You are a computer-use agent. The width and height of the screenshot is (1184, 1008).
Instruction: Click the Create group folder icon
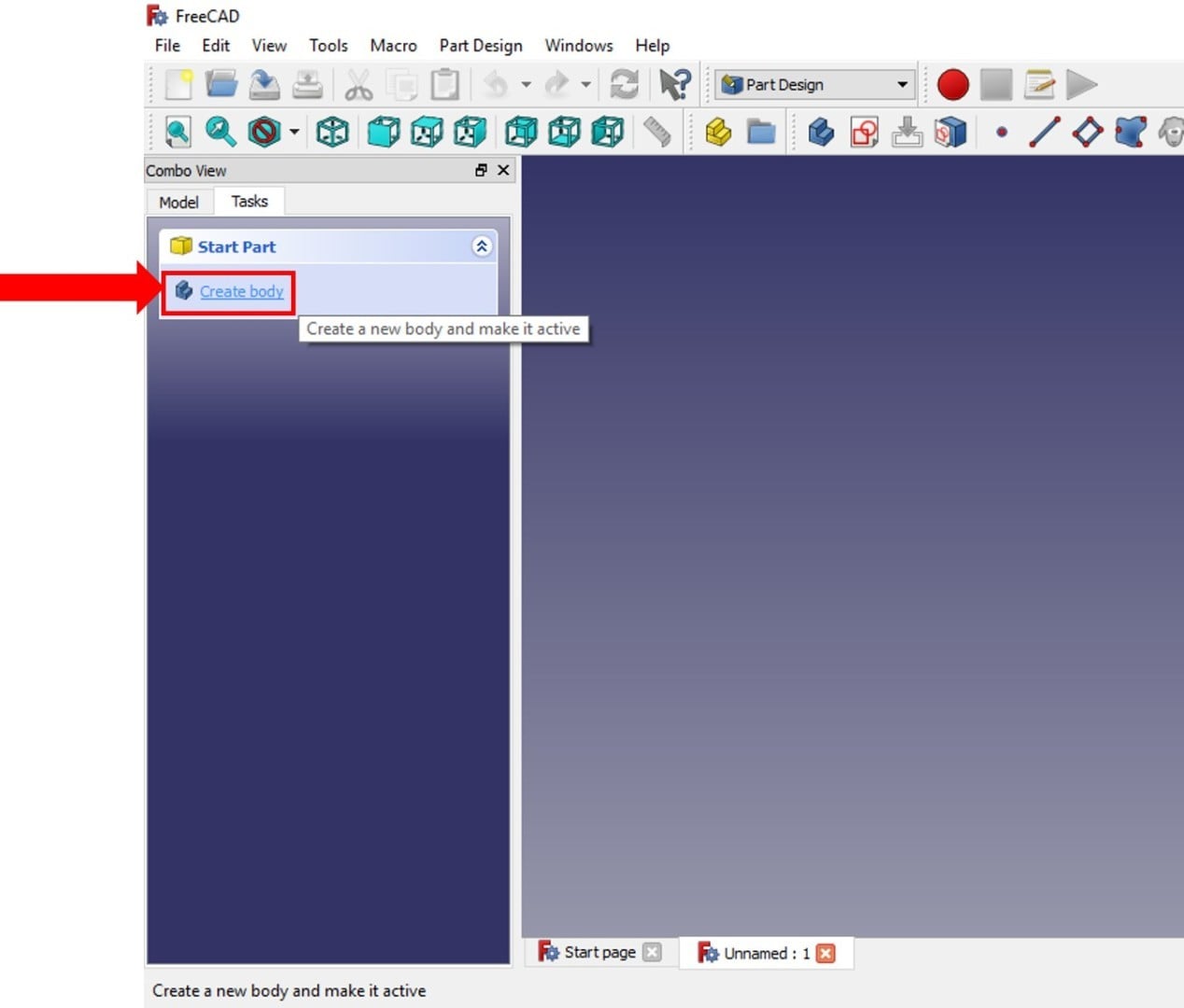click(761, 132)
